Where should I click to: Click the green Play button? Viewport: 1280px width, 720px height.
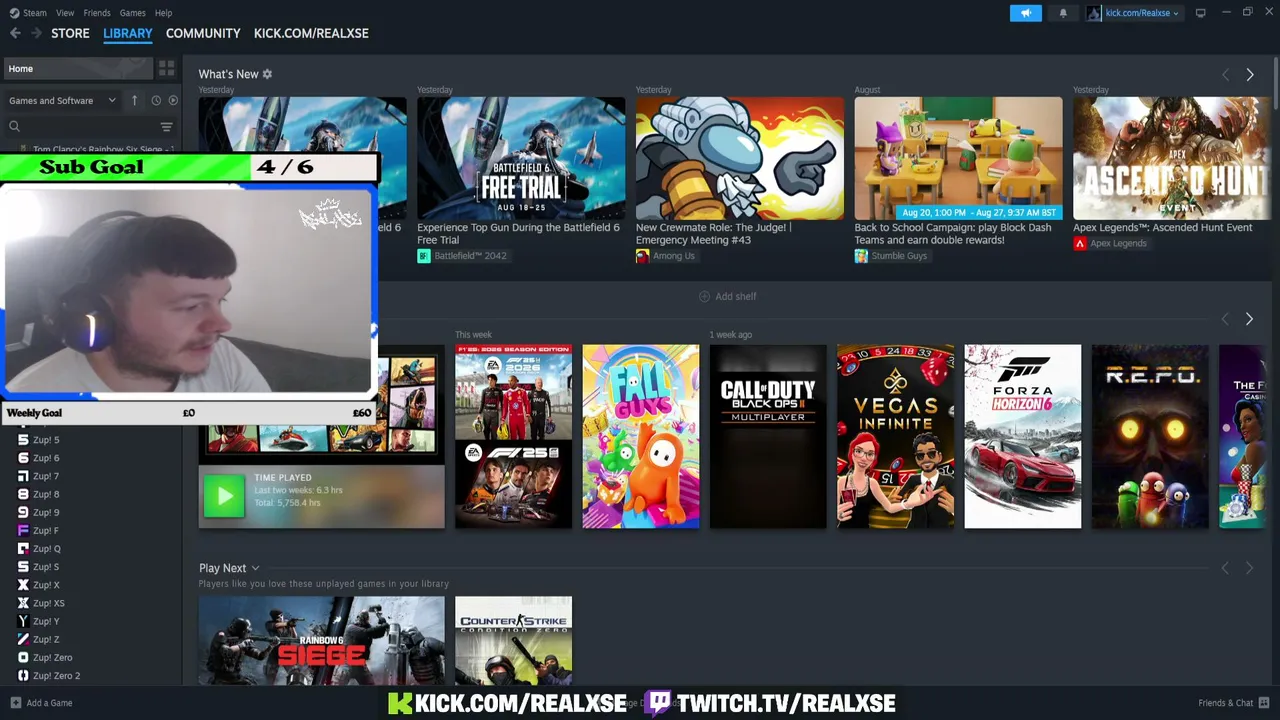[224, 496]
